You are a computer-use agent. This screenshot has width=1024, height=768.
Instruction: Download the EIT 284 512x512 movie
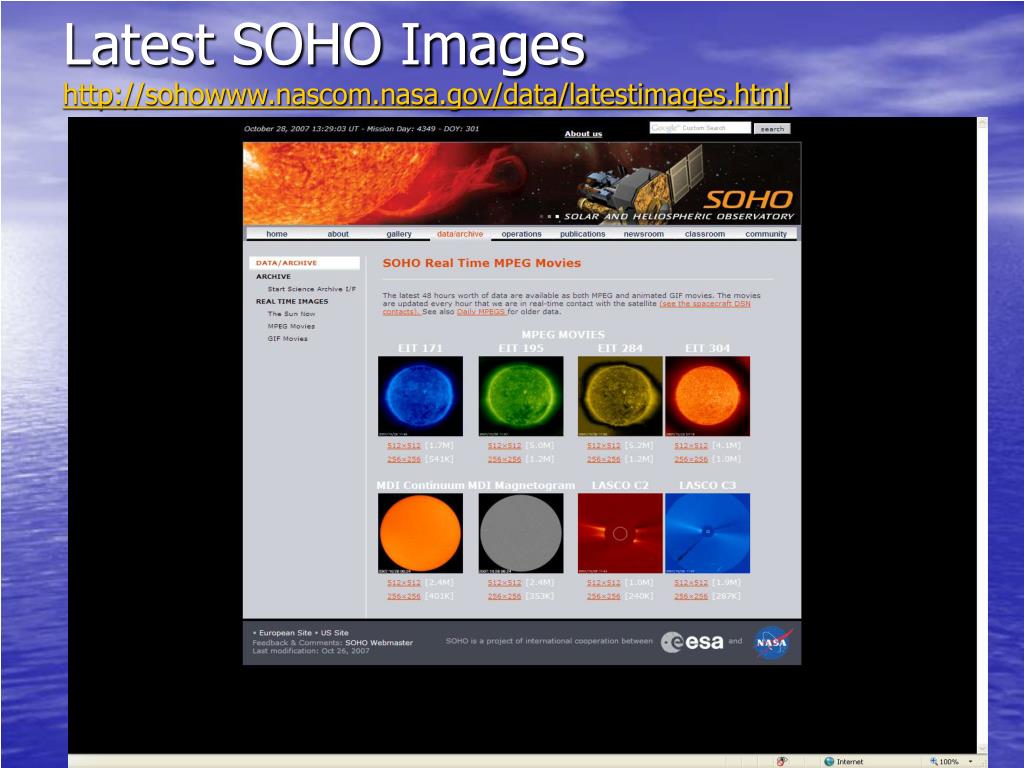coord(603,445)
